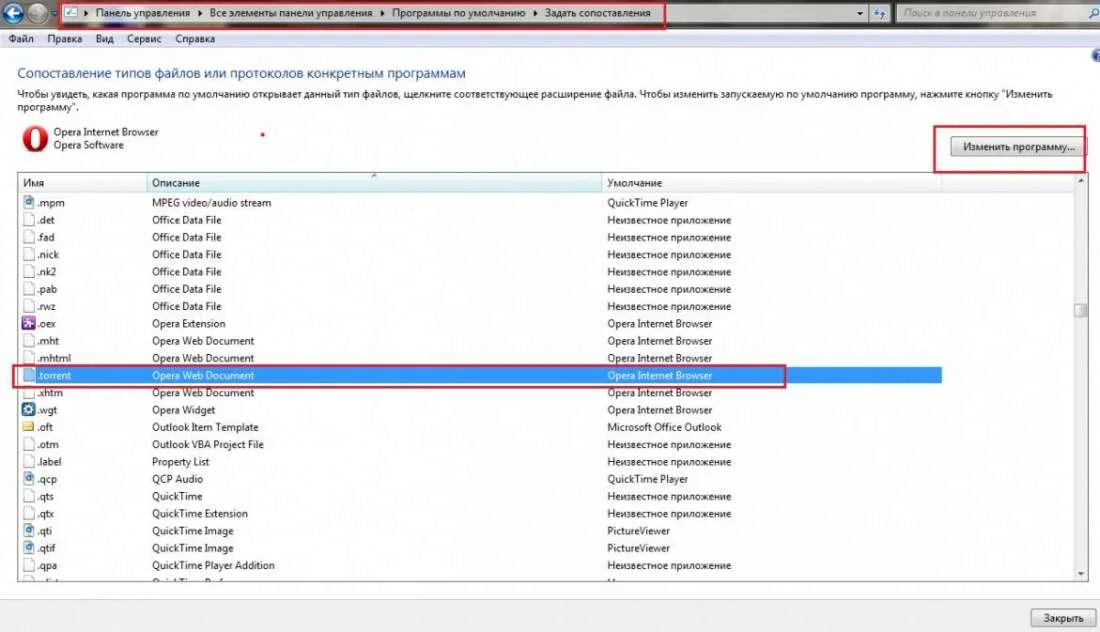
Task: Click the .oft Outlook template icon
Action: point(29,426)
